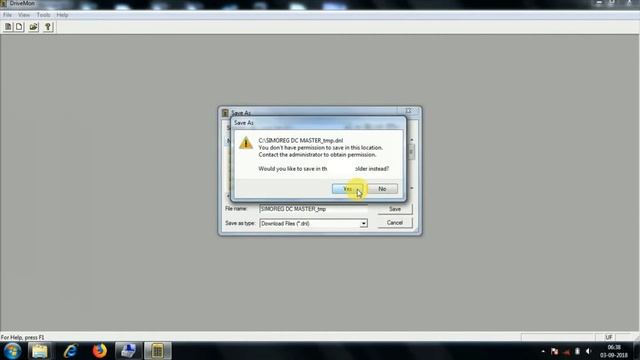
Task: Switch to the DriveMon taskbar button
Action: [158, 351]
